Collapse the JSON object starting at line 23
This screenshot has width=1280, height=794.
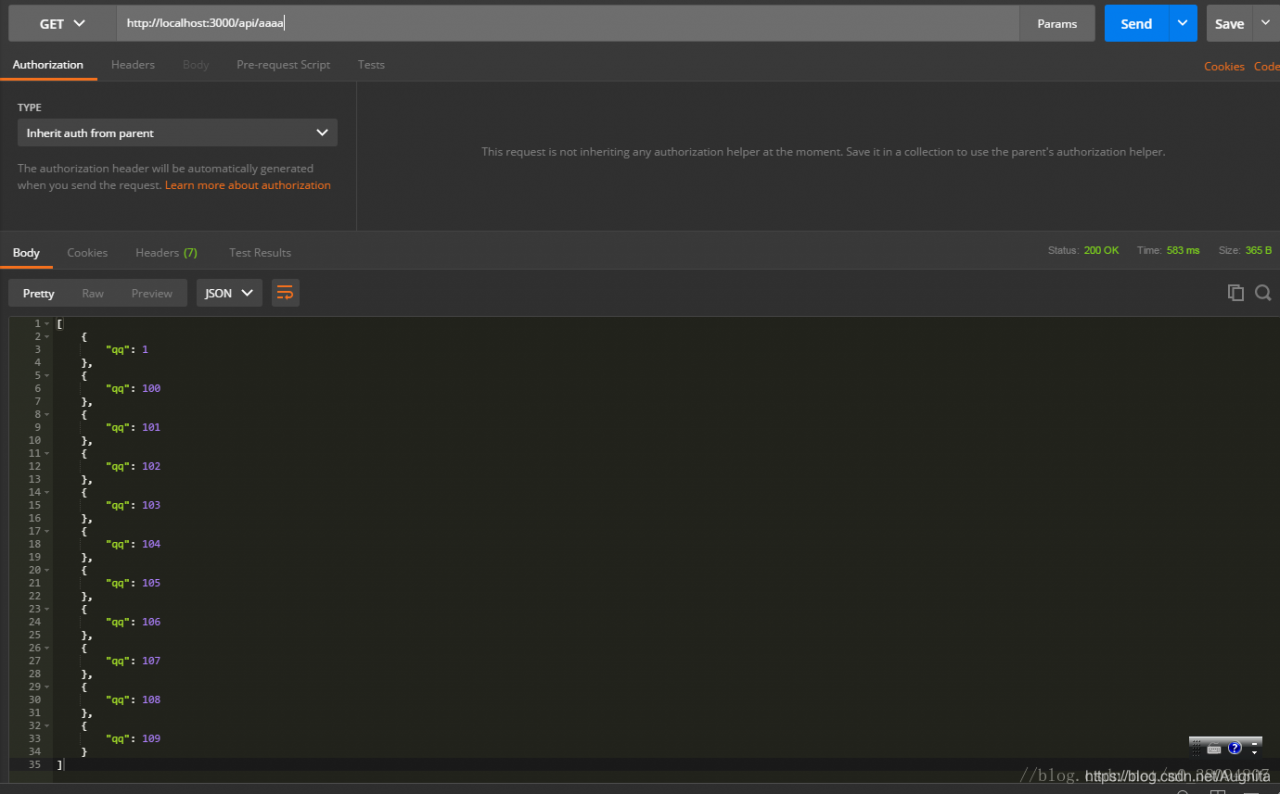tap(47, 610)
